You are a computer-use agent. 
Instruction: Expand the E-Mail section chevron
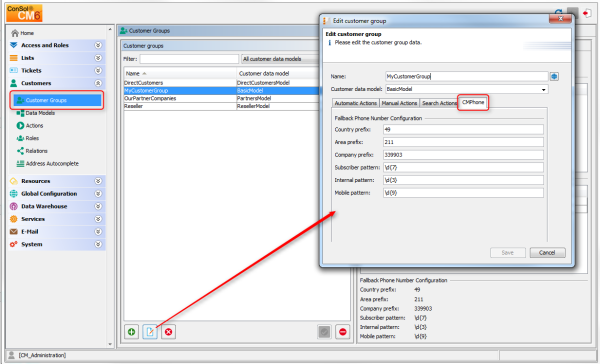pos(98,232)
